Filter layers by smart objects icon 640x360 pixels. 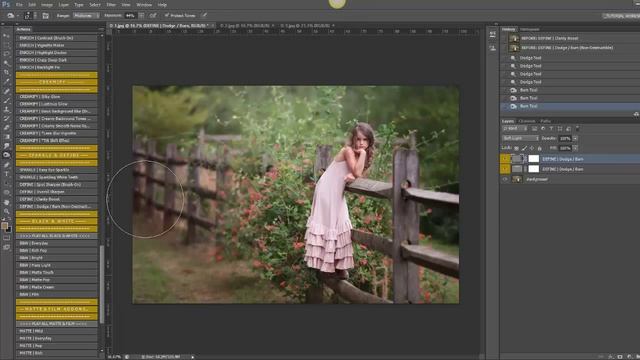(569, 129)
